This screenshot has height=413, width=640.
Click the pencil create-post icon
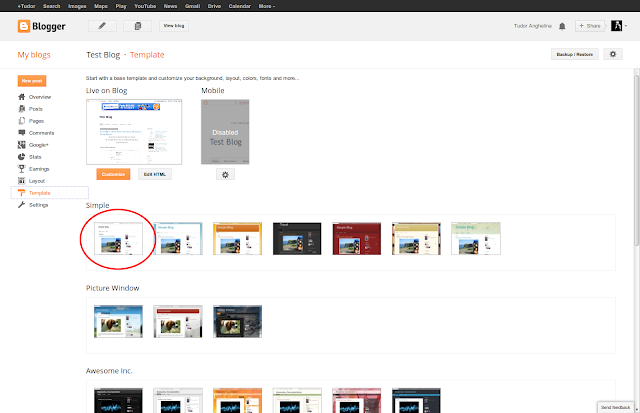click(102, 26)
